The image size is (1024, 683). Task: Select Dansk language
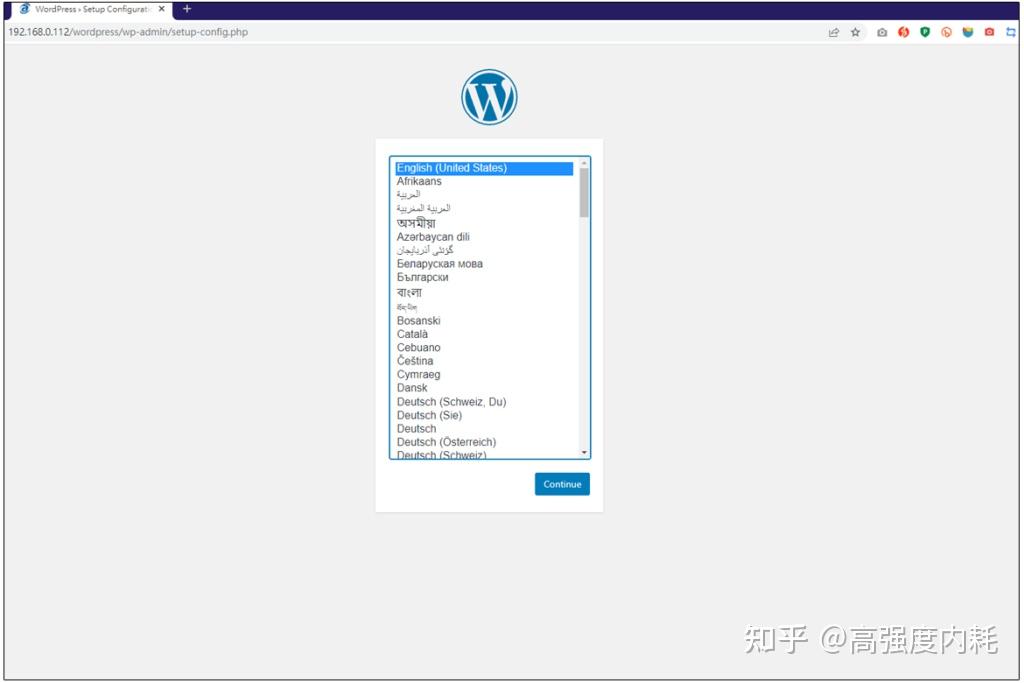(484, 387)
